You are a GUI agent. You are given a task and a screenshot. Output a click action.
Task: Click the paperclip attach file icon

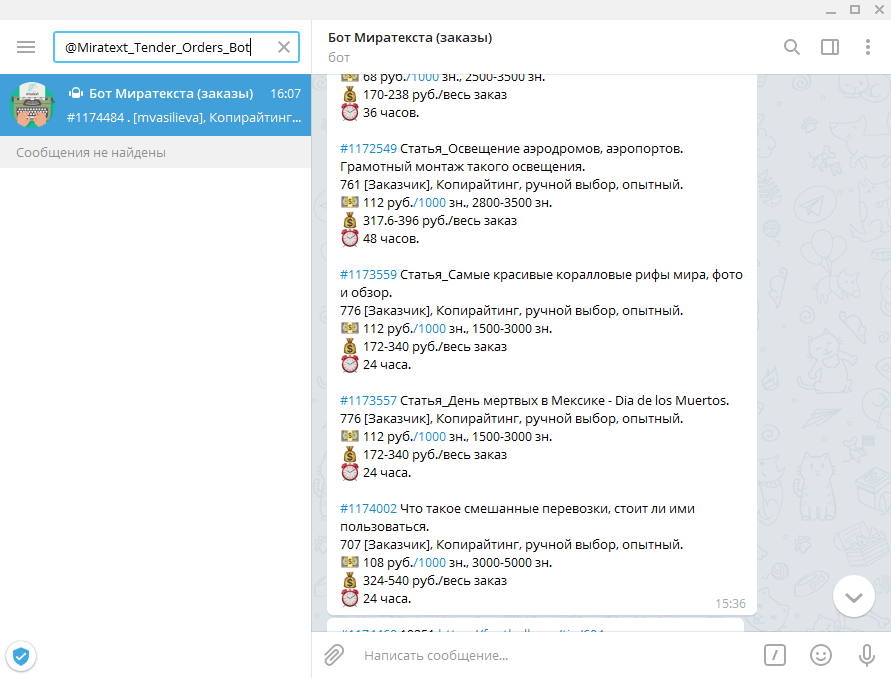334,655
